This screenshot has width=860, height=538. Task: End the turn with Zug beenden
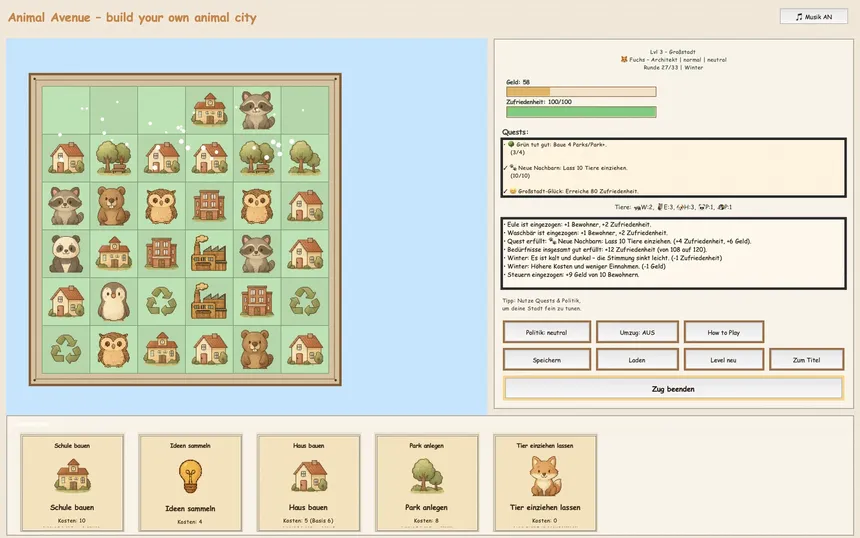click(x=673, y=389)
